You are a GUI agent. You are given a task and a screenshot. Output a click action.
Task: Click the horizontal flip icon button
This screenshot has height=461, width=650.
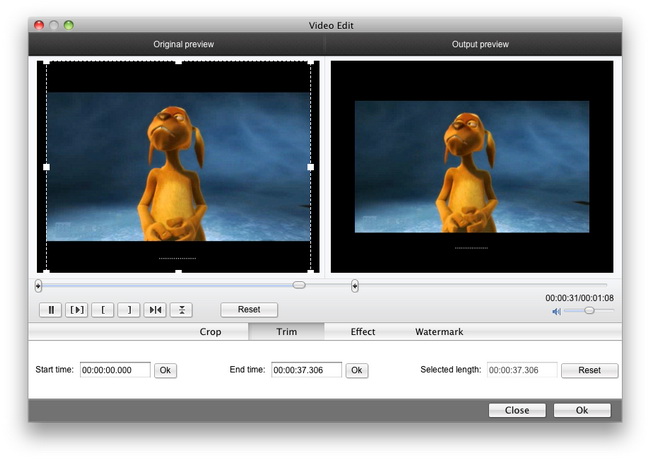[155, 310]
